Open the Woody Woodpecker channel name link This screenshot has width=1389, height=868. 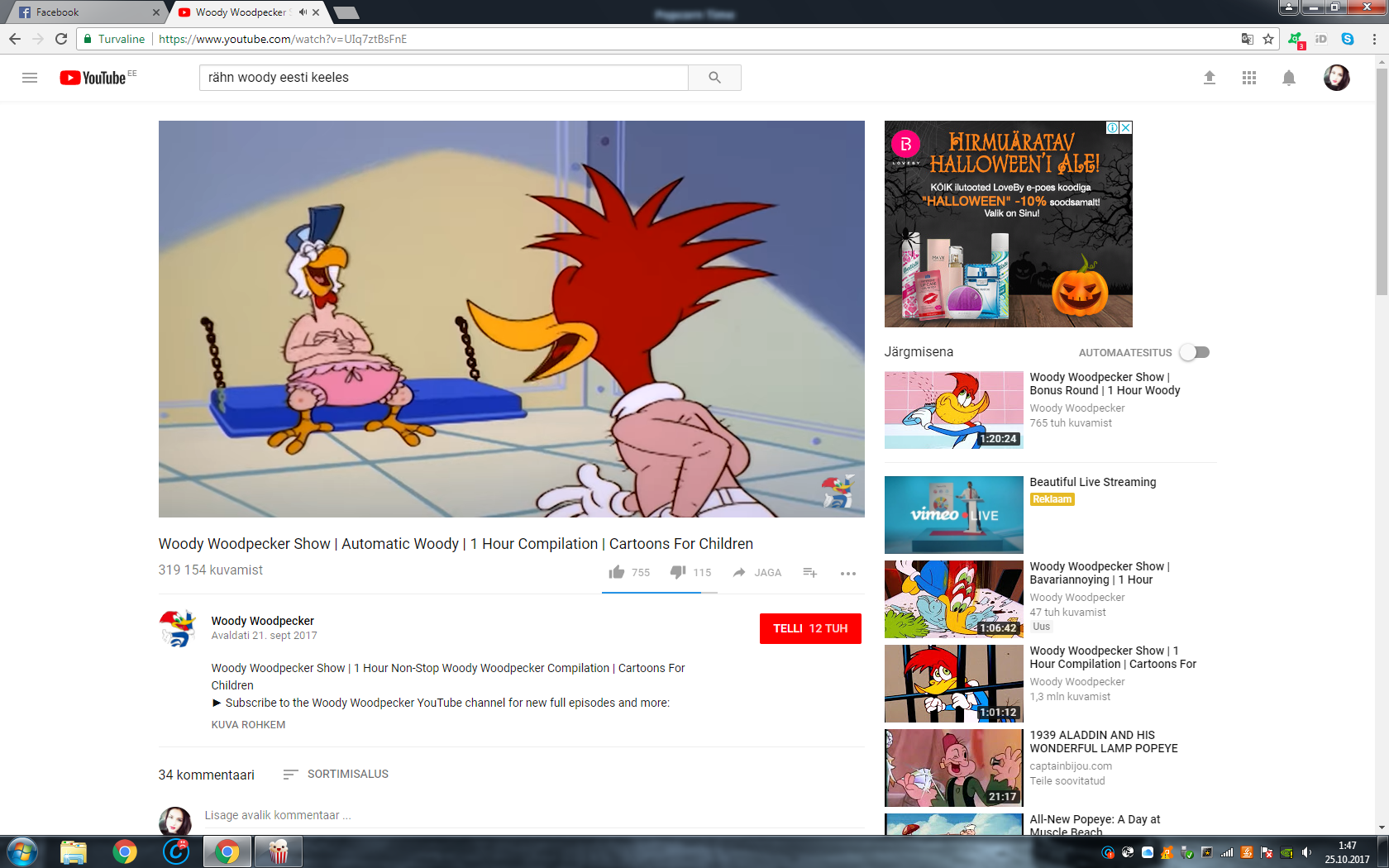pos(263,621)
